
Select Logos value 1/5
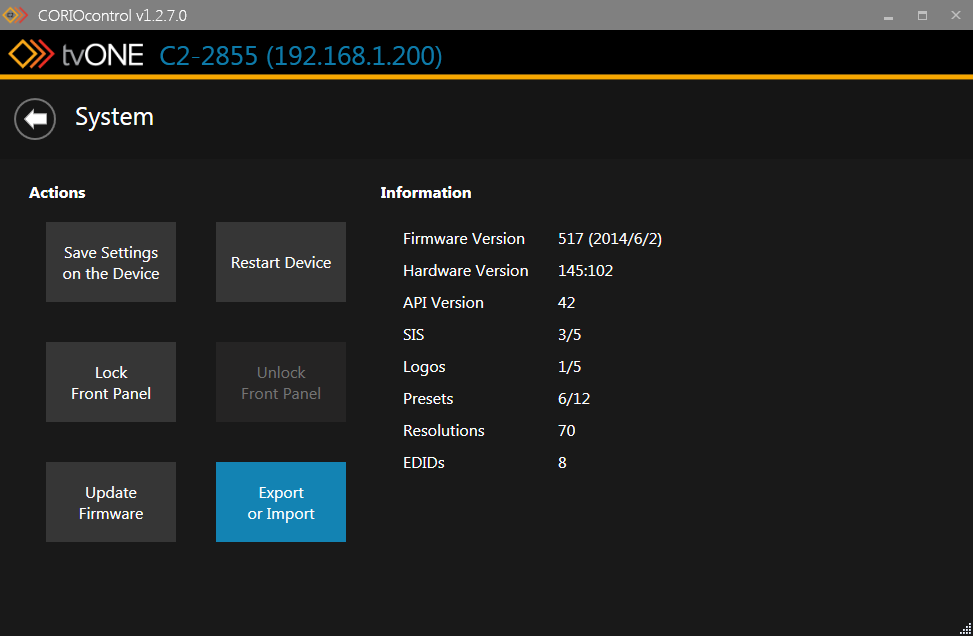click(x=569, y=367)
